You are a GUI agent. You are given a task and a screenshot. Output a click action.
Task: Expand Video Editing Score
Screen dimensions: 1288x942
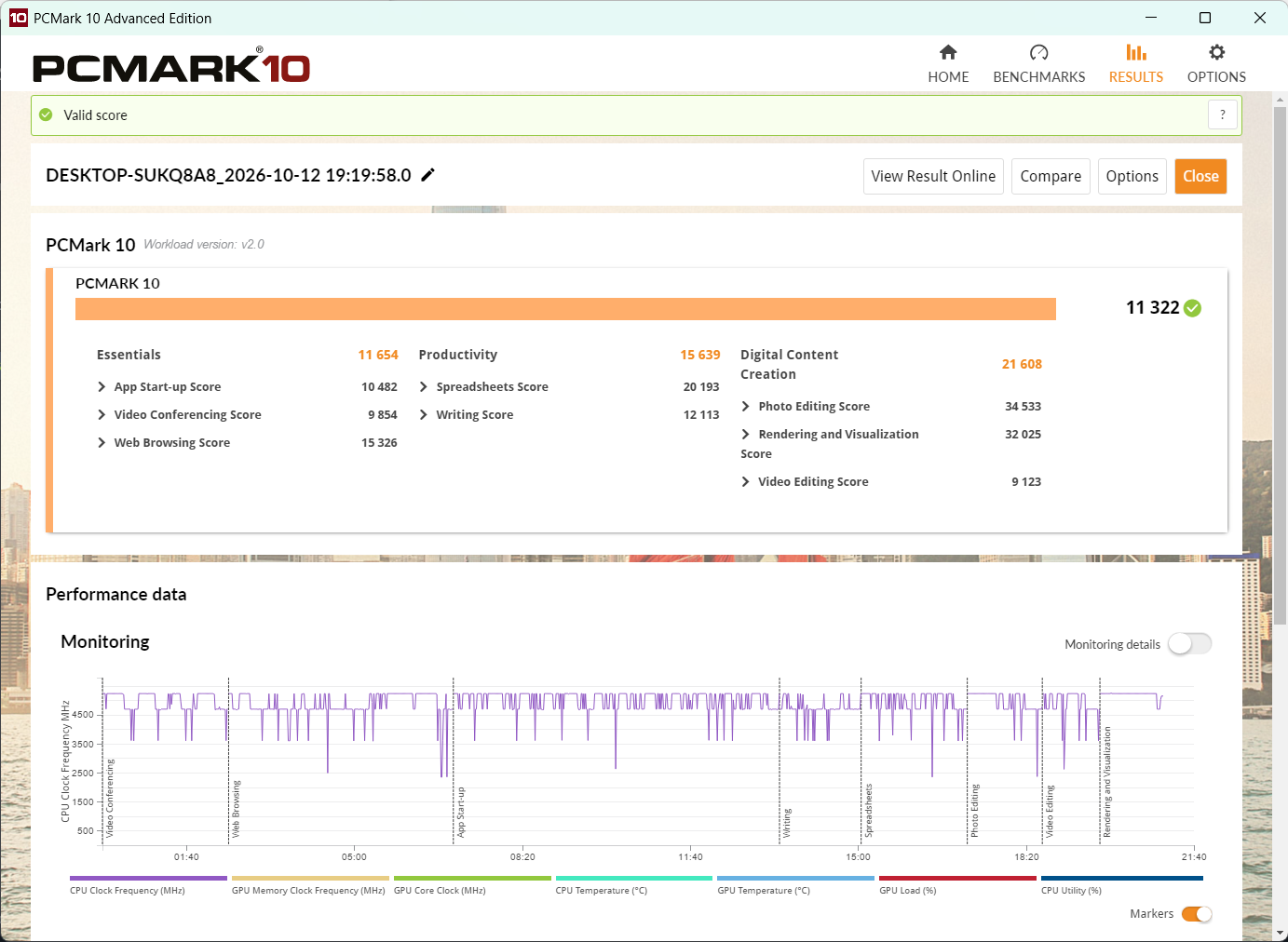click(746, 482)
